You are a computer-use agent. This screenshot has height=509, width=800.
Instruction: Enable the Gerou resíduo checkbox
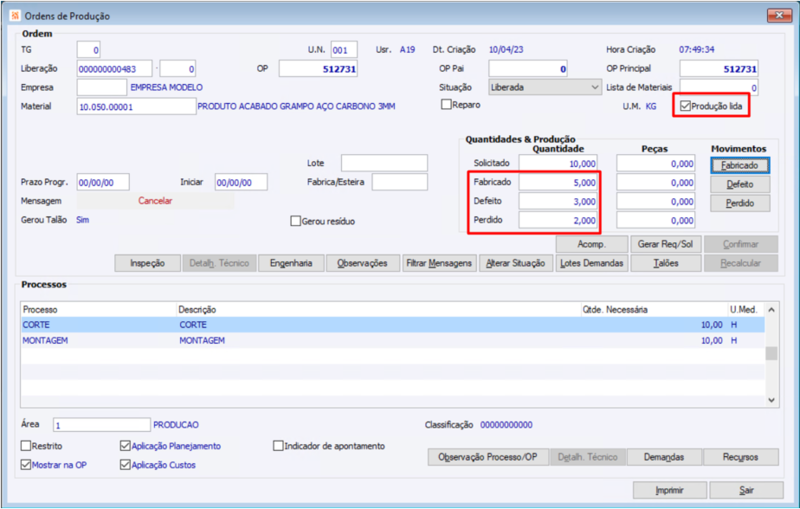click(295, 221)
